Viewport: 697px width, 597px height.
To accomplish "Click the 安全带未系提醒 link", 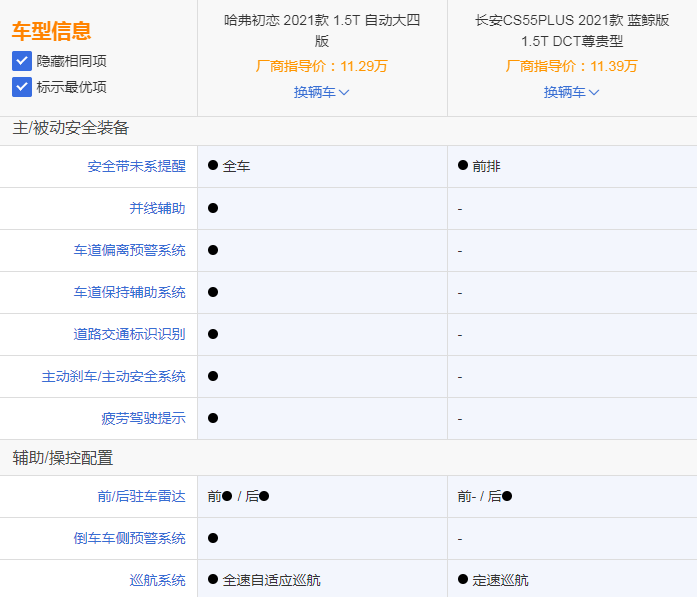I will [x=136, y=166].
